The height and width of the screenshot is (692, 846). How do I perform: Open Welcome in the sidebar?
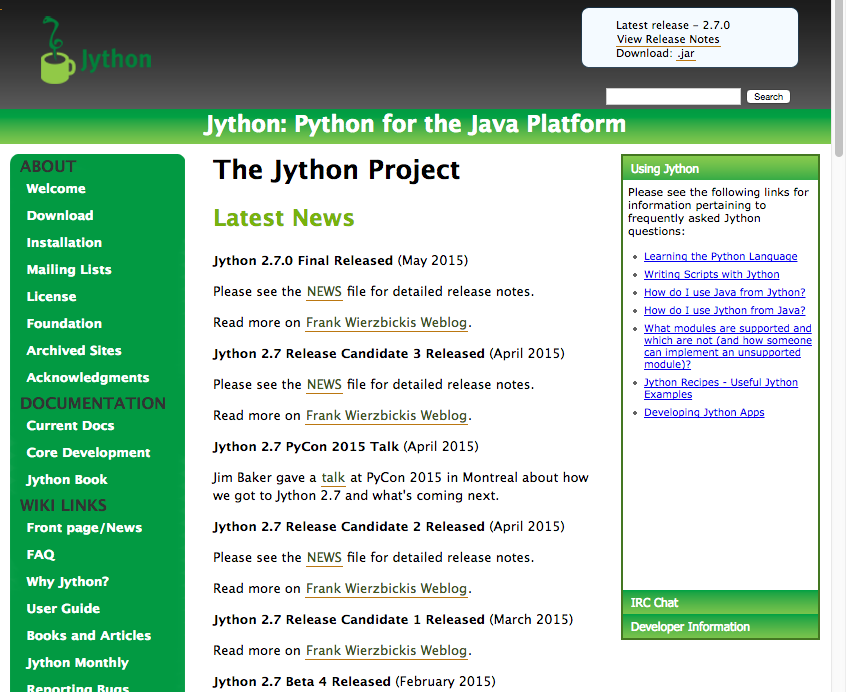point(56,189)
